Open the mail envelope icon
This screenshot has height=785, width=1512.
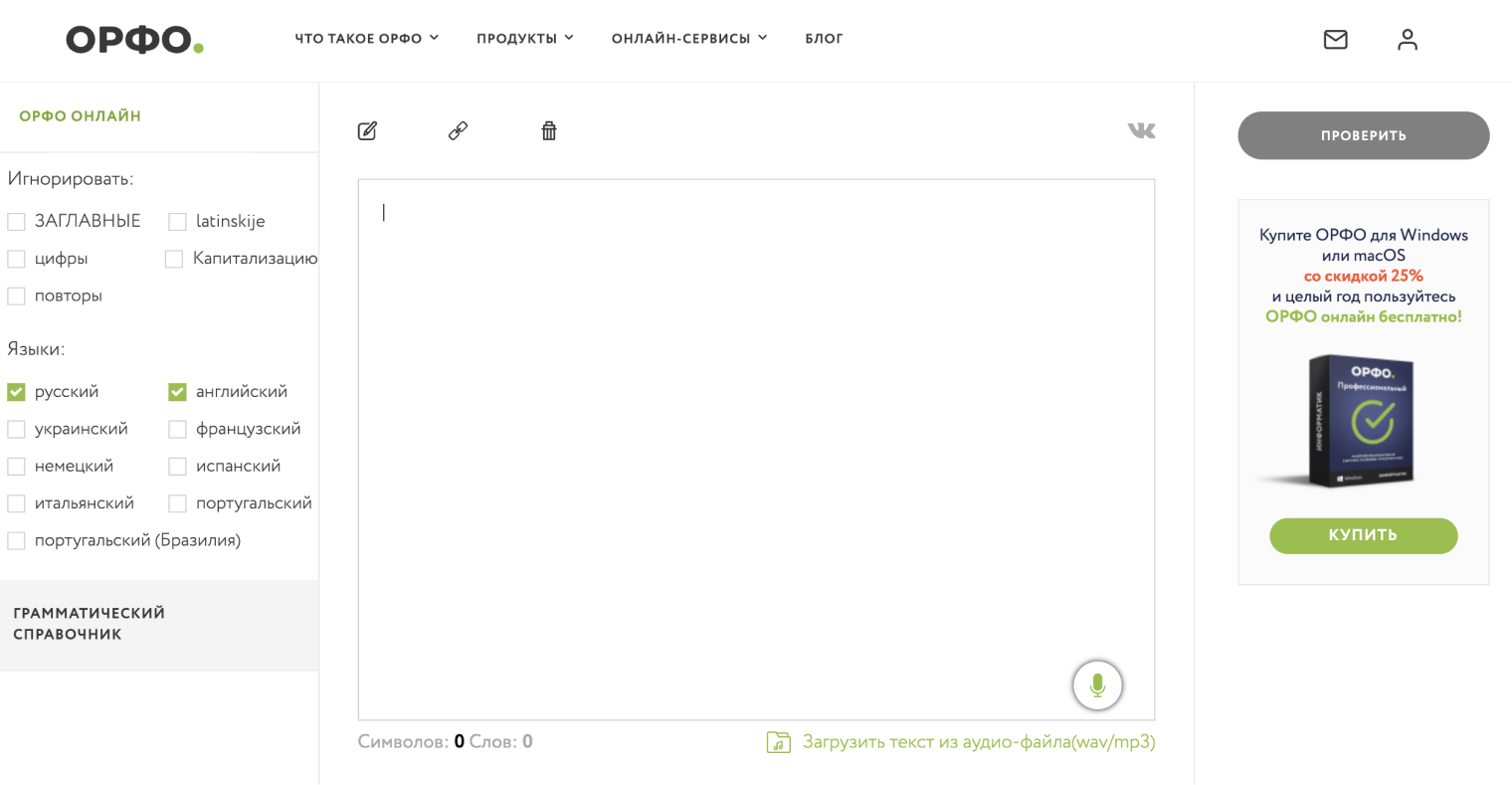1335,40
